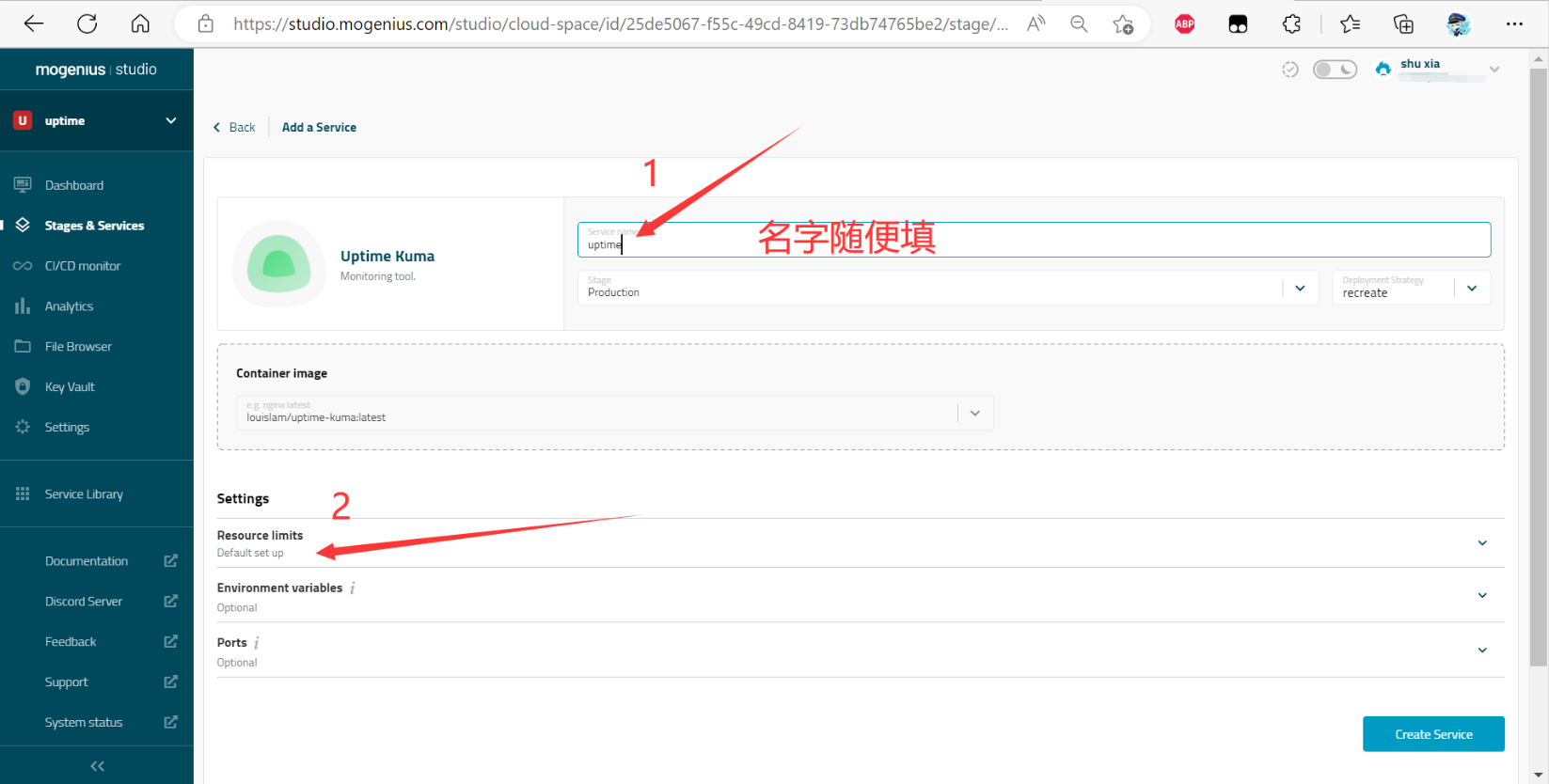Click the CI/CD monitor sidebar icon

(23, 266)
